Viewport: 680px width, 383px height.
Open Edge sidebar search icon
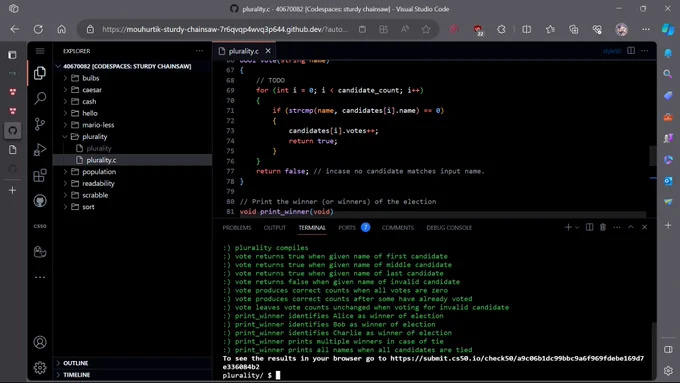tap(668, 74)
